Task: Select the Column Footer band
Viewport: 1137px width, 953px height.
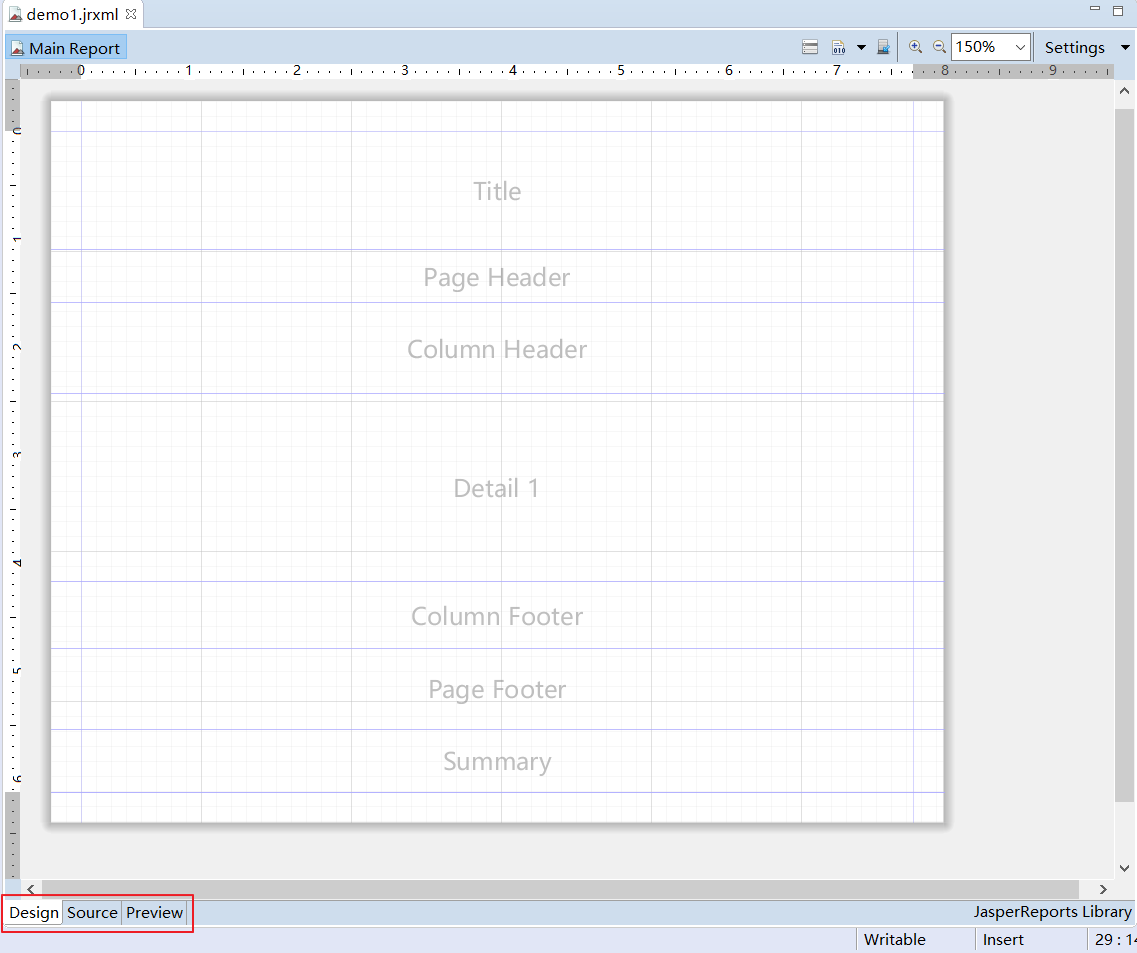Action: click(497, 616)
